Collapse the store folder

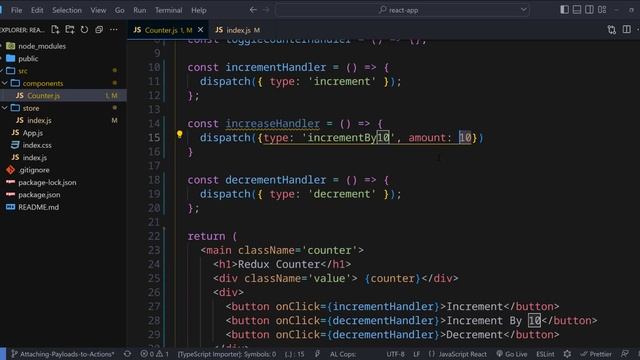pos(31,108)
